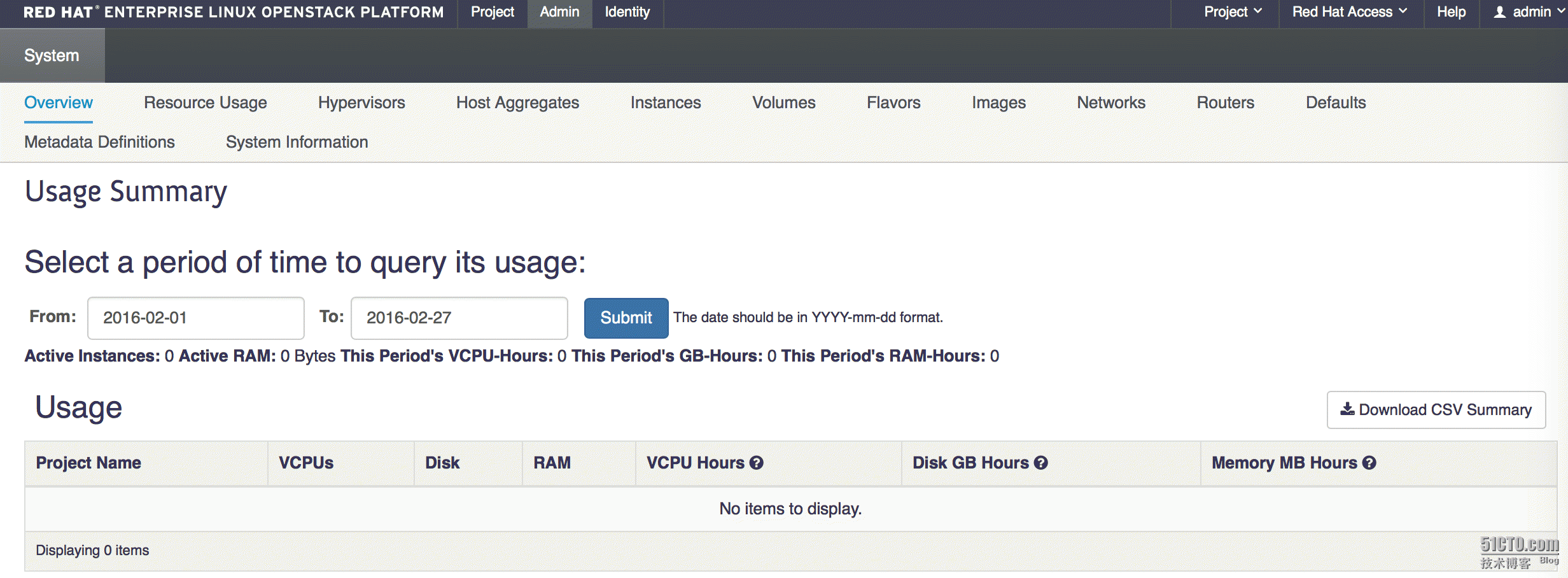Click the Disk GB Hours help icon

click(x=1040, y=463)
